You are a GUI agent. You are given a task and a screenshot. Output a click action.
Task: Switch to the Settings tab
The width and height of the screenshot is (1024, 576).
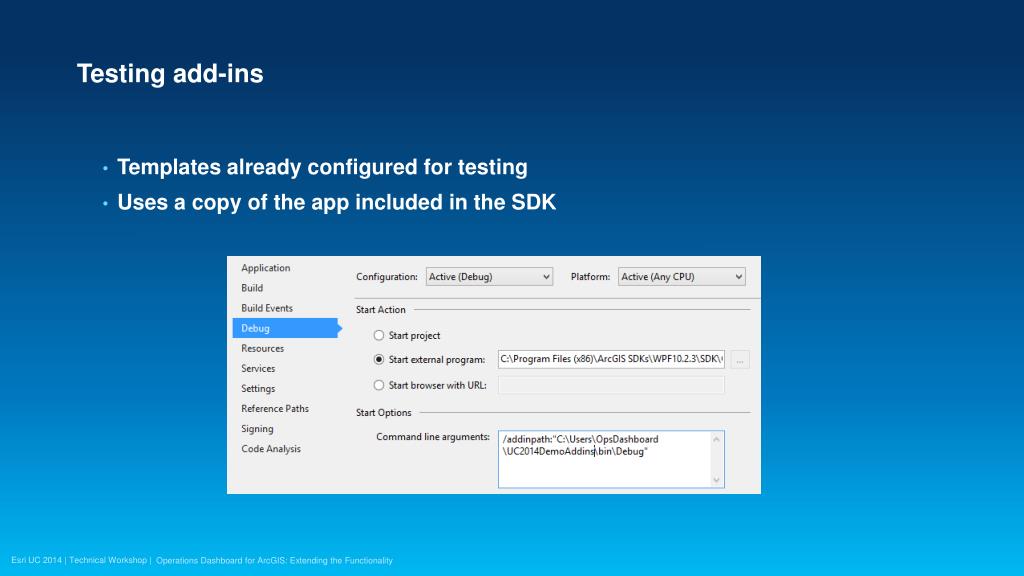pos(258,388)
